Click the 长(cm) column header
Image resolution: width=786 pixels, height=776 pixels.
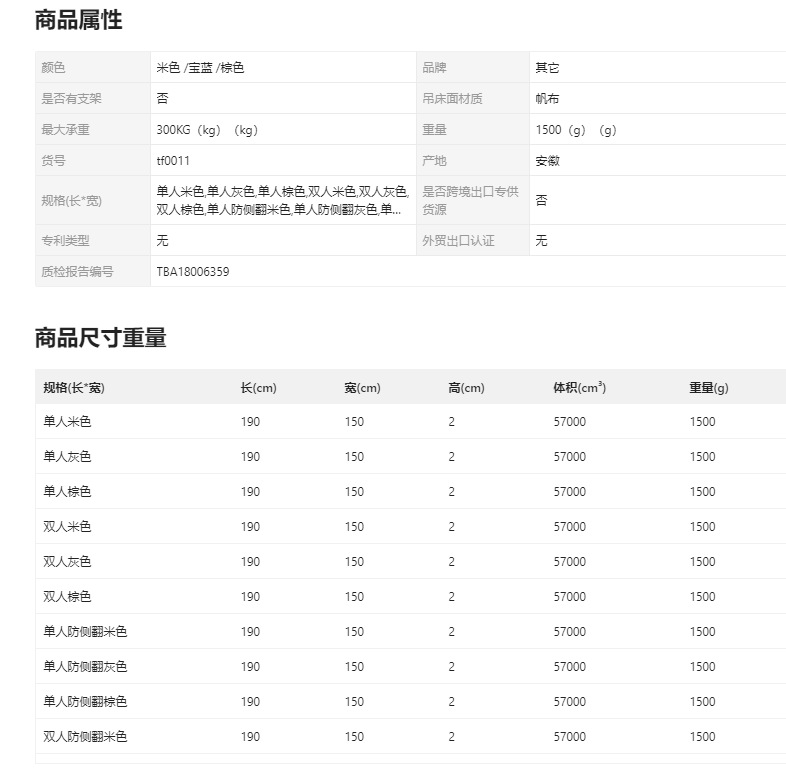pos(259,387)
